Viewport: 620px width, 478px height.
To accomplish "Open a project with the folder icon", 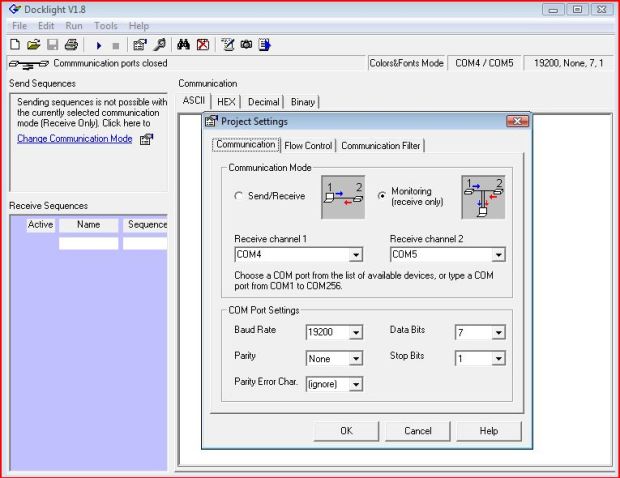I will 34,45.
